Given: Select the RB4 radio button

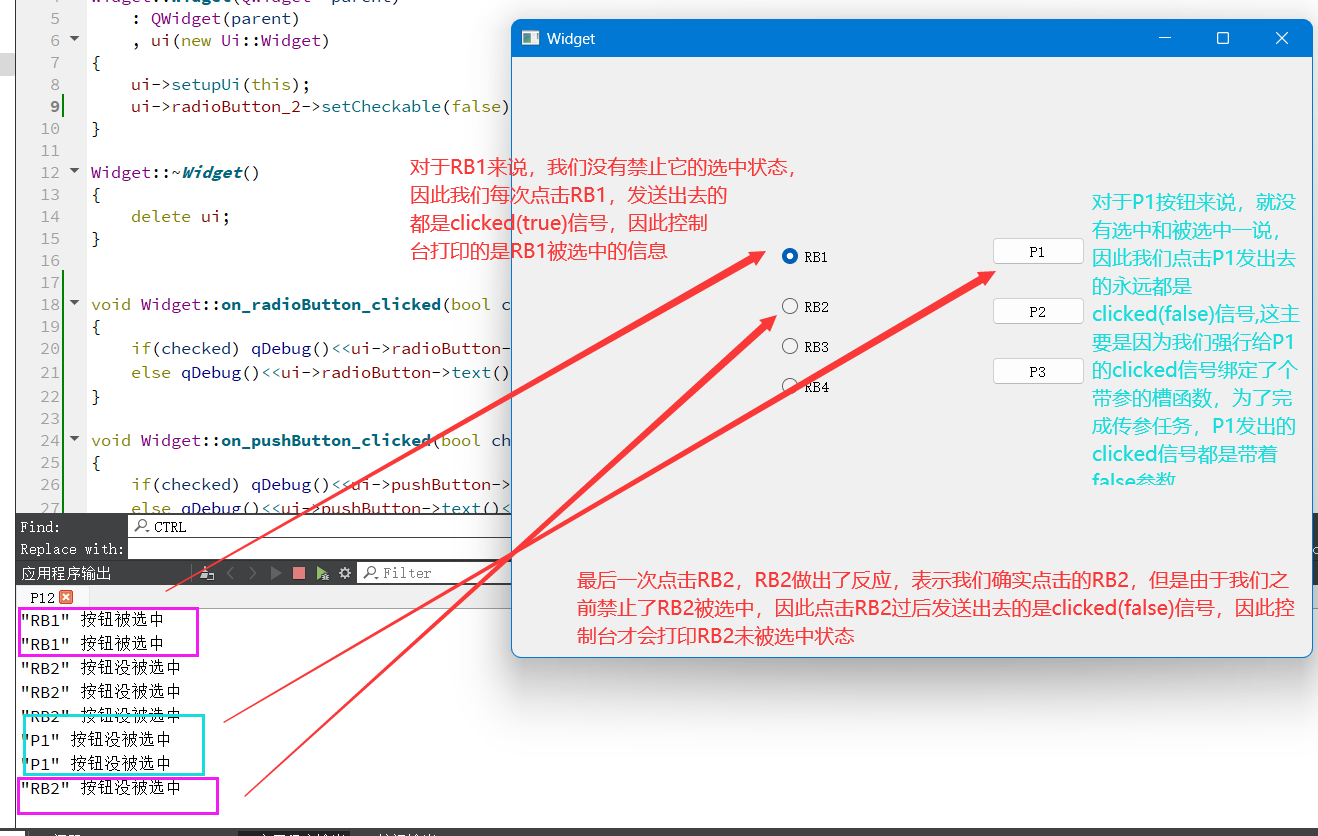Looking at the screenshot, I should coord(789,386).
